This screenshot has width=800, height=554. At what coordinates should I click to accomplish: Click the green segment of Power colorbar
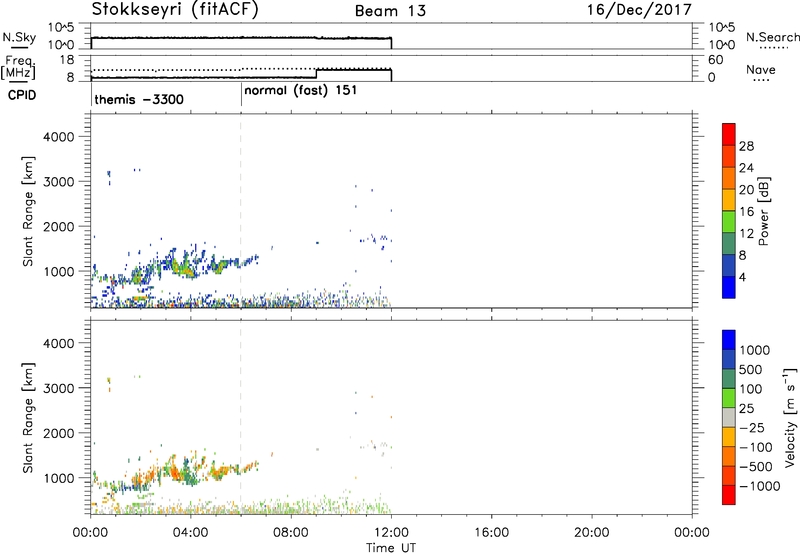pyautogui.click(x=729, y=221)
